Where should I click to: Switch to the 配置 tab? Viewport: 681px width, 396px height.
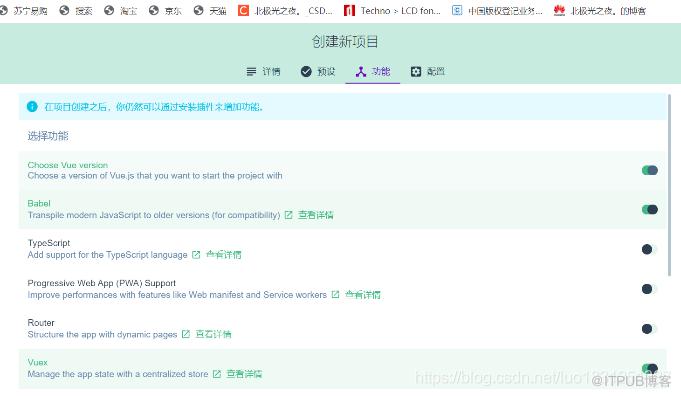point(428,72)
